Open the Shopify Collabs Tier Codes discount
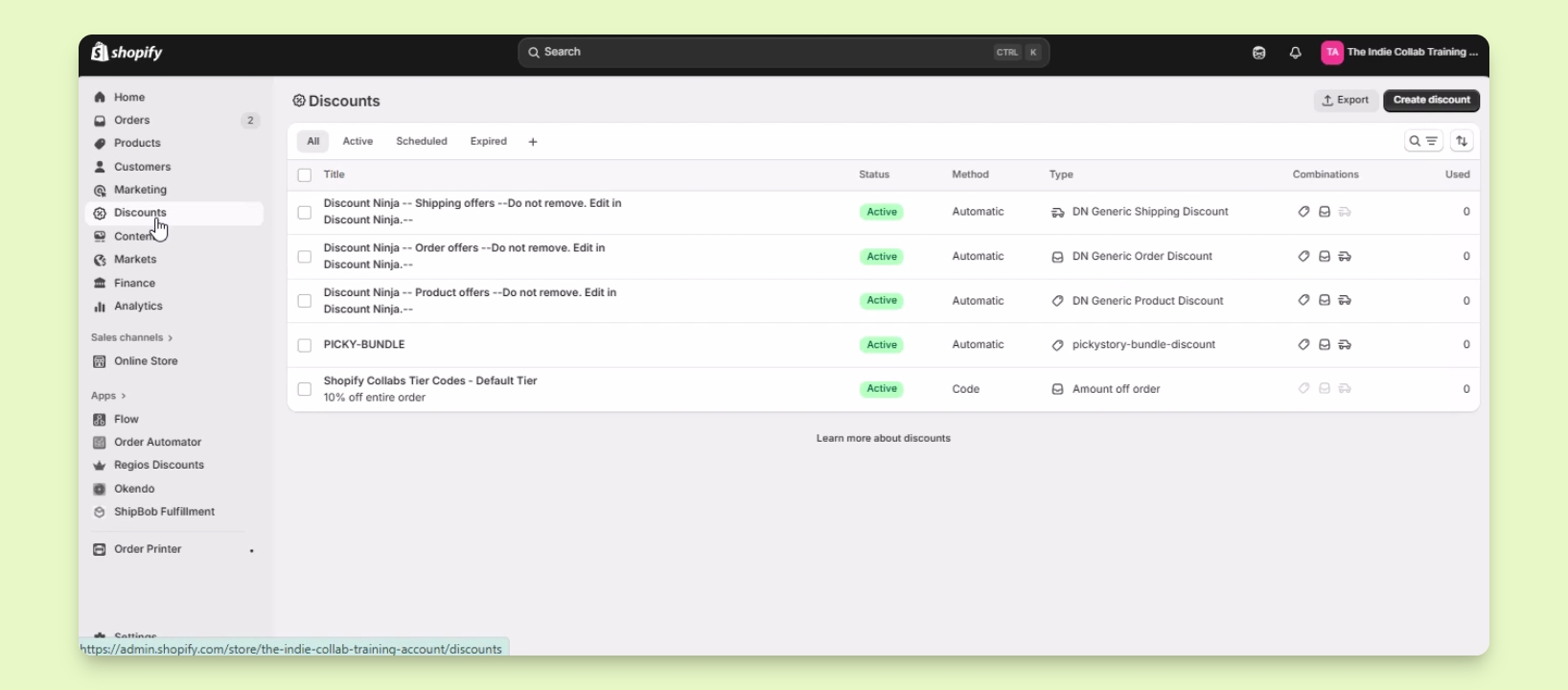The width and height of the screenshot is (1568, 690). coord(430,381)
